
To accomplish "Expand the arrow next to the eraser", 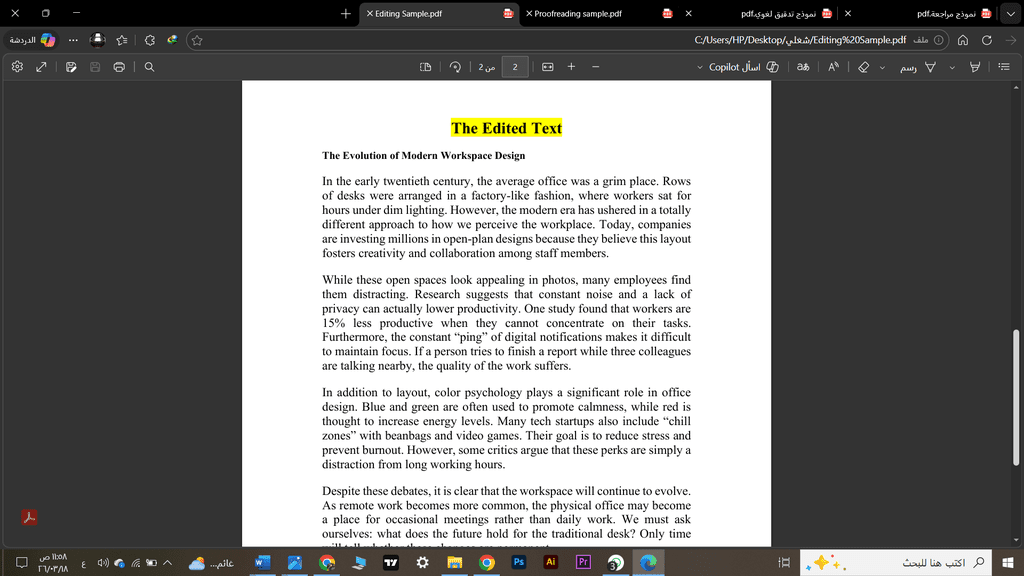I will point(882,67).
